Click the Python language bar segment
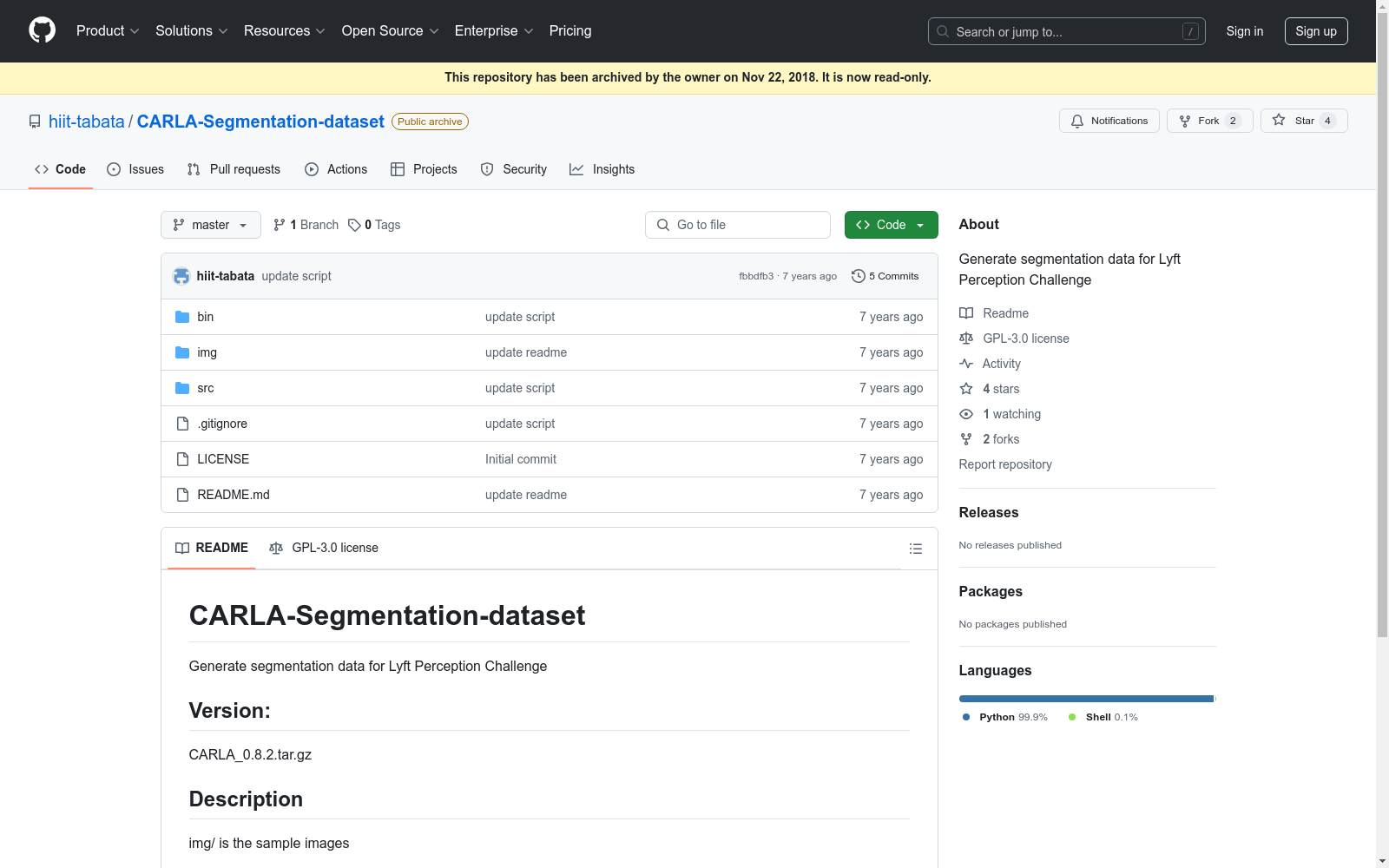Screen dimensions: 1389x868 (1086, 699)
